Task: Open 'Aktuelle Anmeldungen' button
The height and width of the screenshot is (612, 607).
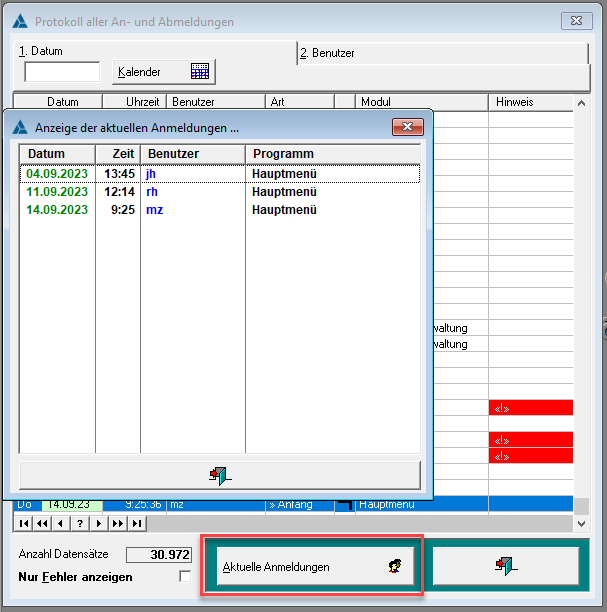Action: (x=312, y=567)
